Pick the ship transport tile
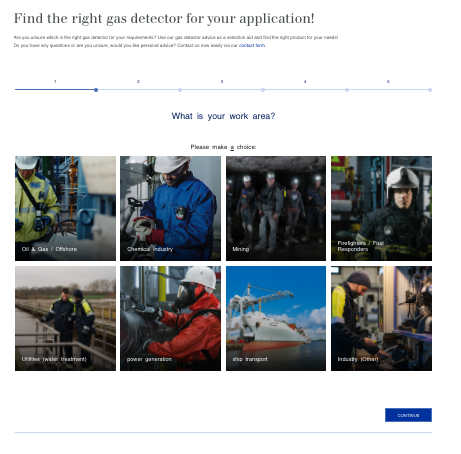461x454 pixels. coord(276,318)
